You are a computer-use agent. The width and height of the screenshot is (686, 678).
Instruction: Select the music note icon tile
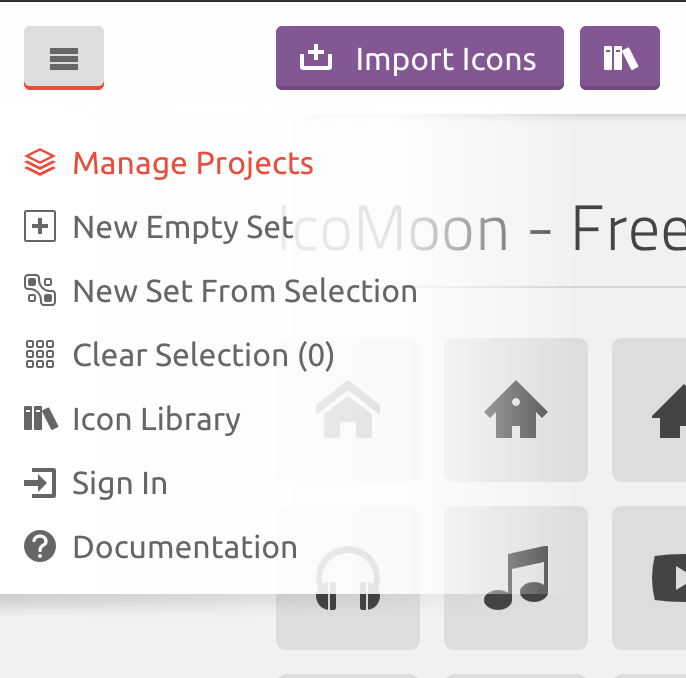click(516, 578)
